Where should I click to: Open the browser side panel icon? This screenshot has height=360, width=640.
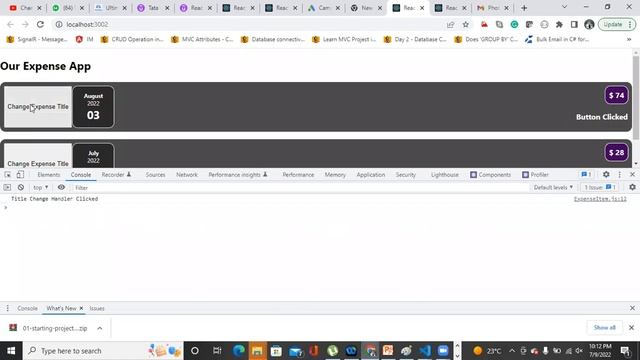point(574,24)
